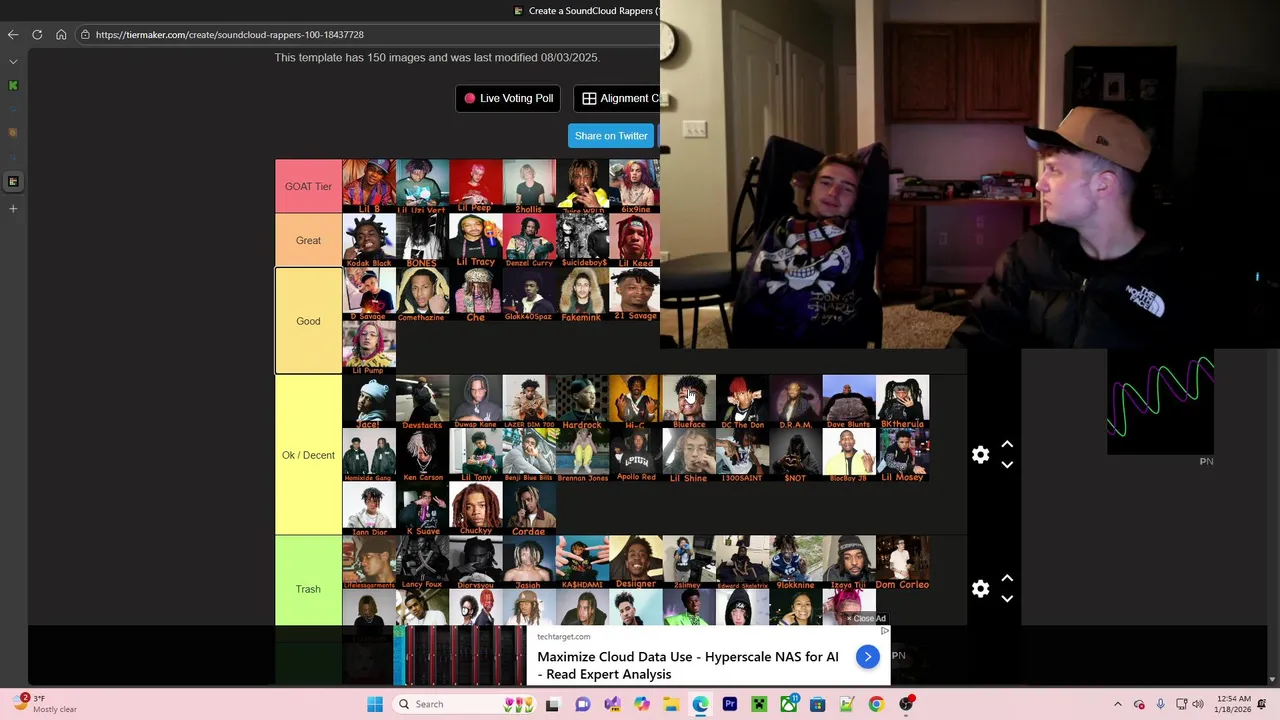Select the Denzel Curry image

tap(529, 240)
